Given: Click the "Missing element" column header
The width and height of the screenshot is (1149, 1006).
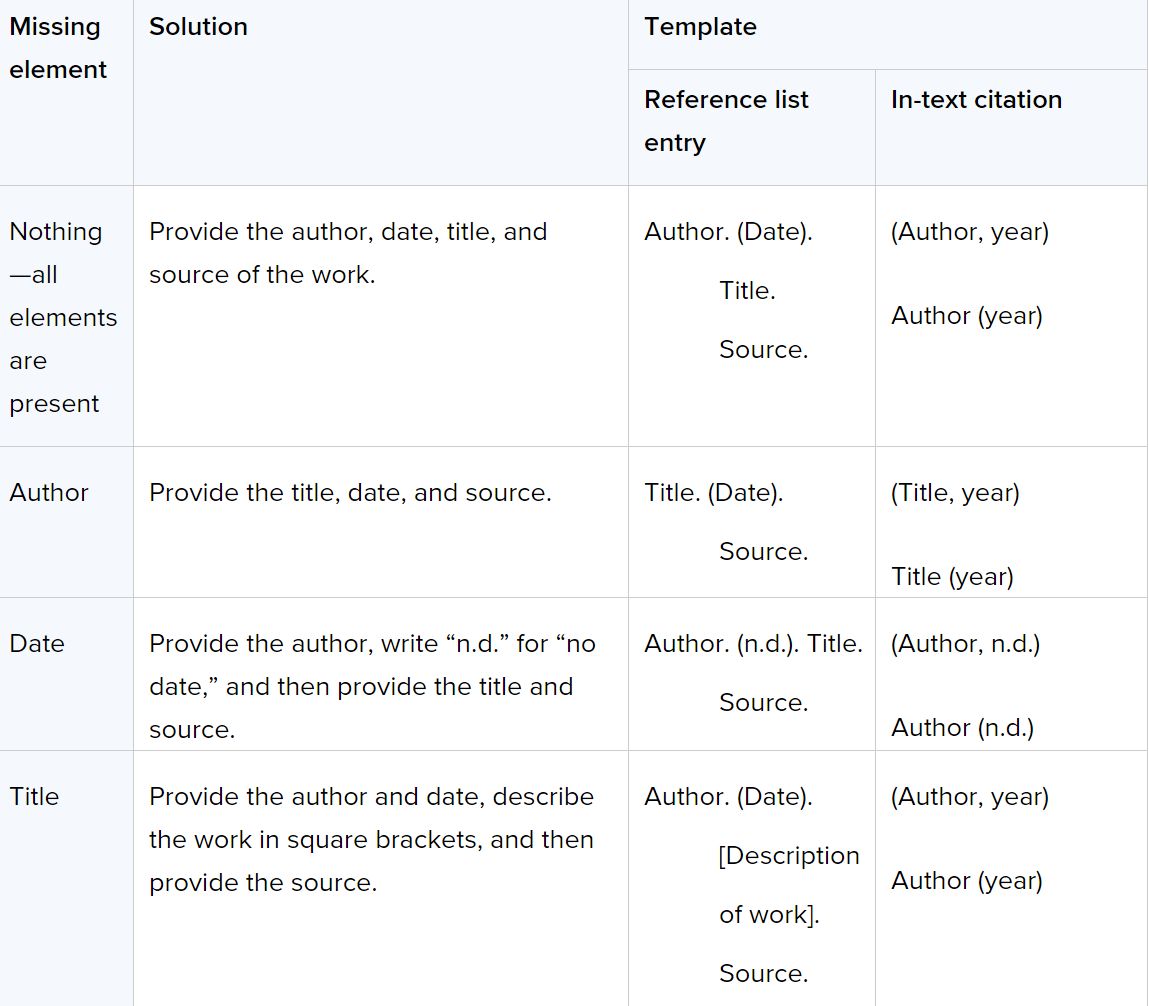Looking at the screenshot, I should pyautogui.click(x=58, y=48).
